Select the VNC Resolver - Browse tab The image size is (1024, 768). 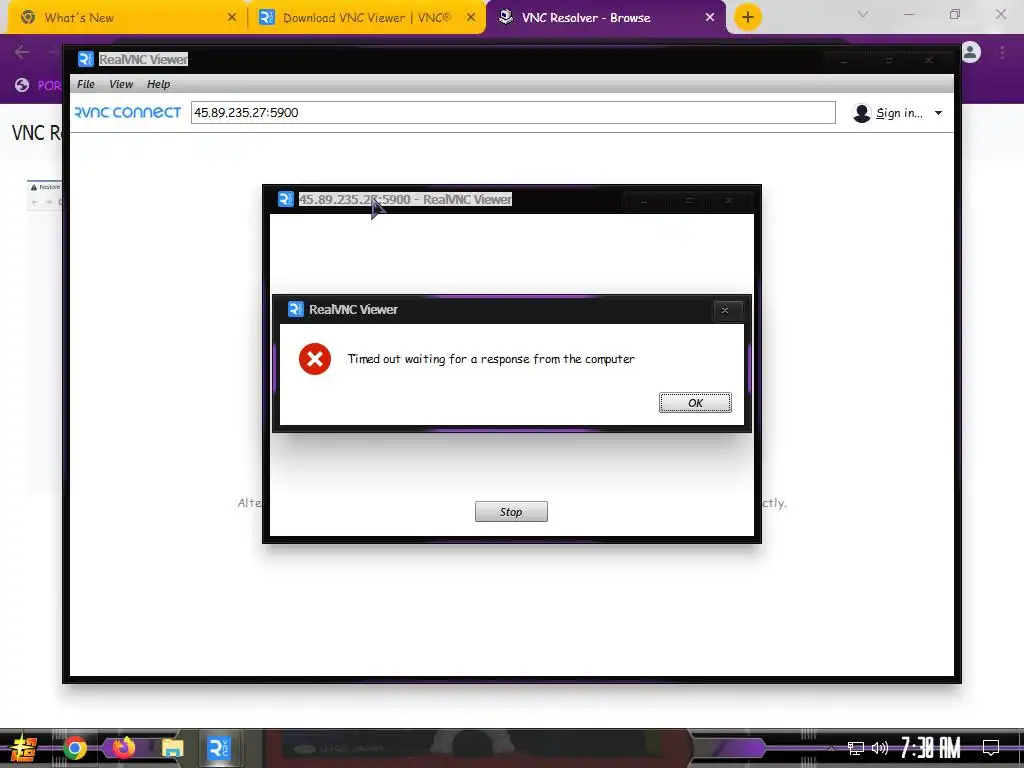(x=605, y=18)
